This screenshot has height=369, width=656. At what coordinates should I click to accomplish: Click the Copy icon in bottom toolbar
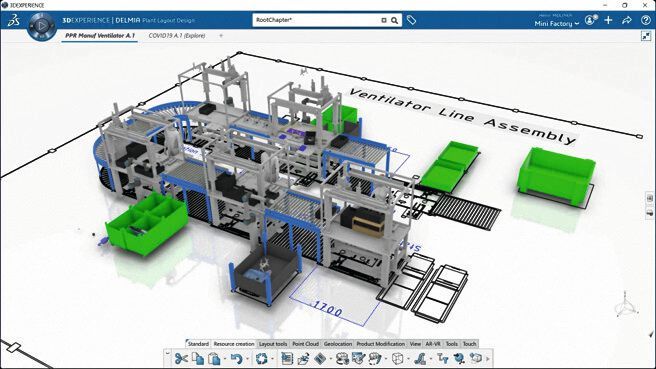(x=197, y=359)
